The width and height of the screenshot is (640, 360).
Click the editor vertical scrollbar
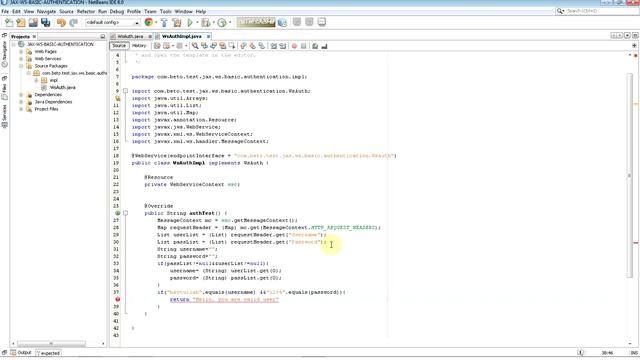point(629,176)
